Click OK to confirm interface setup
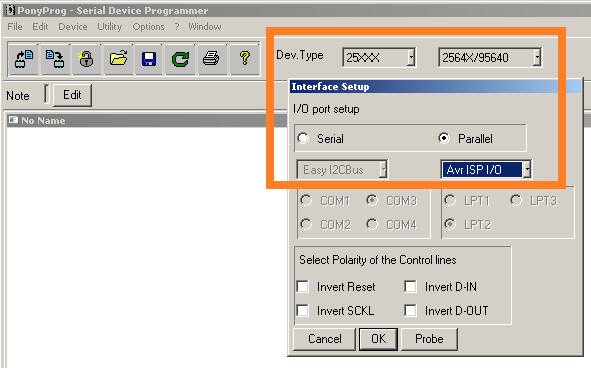Image resolution: width=591 pixels, height=368 pixels. (378, 339)
